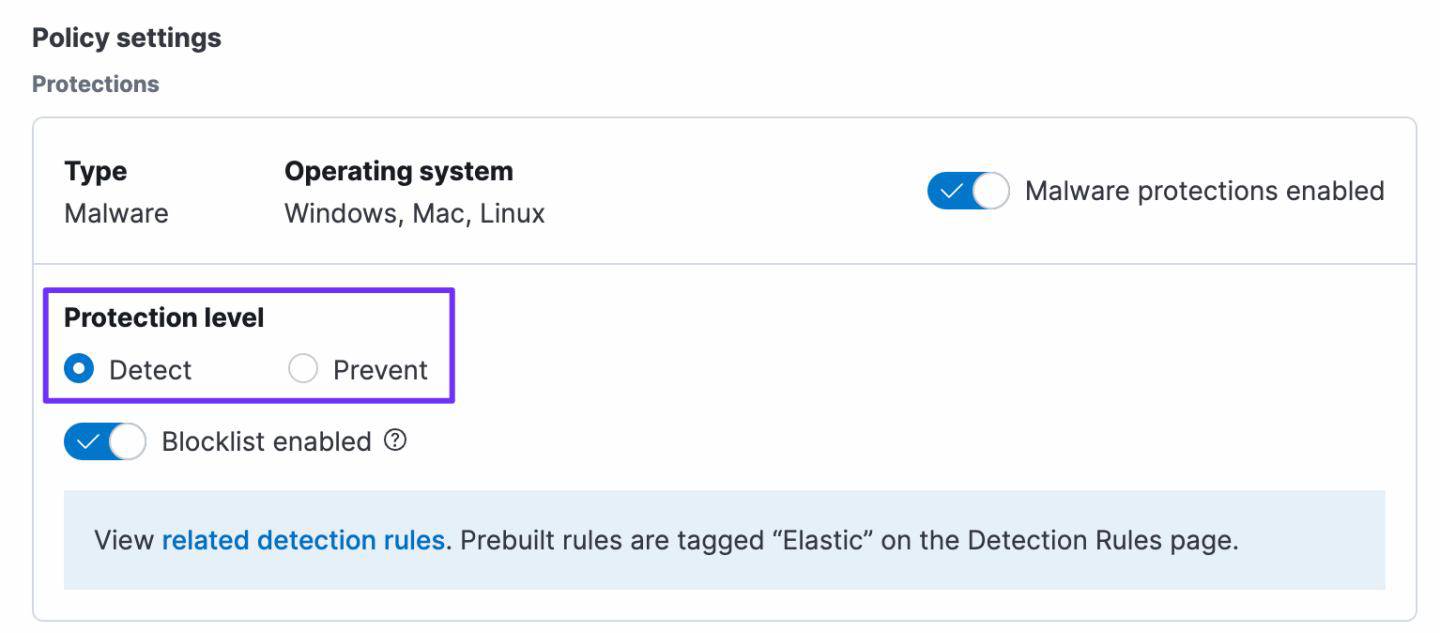1440x633 pixels.
Task: Click the 'Prevent' option label
Action: click(380, 370)
